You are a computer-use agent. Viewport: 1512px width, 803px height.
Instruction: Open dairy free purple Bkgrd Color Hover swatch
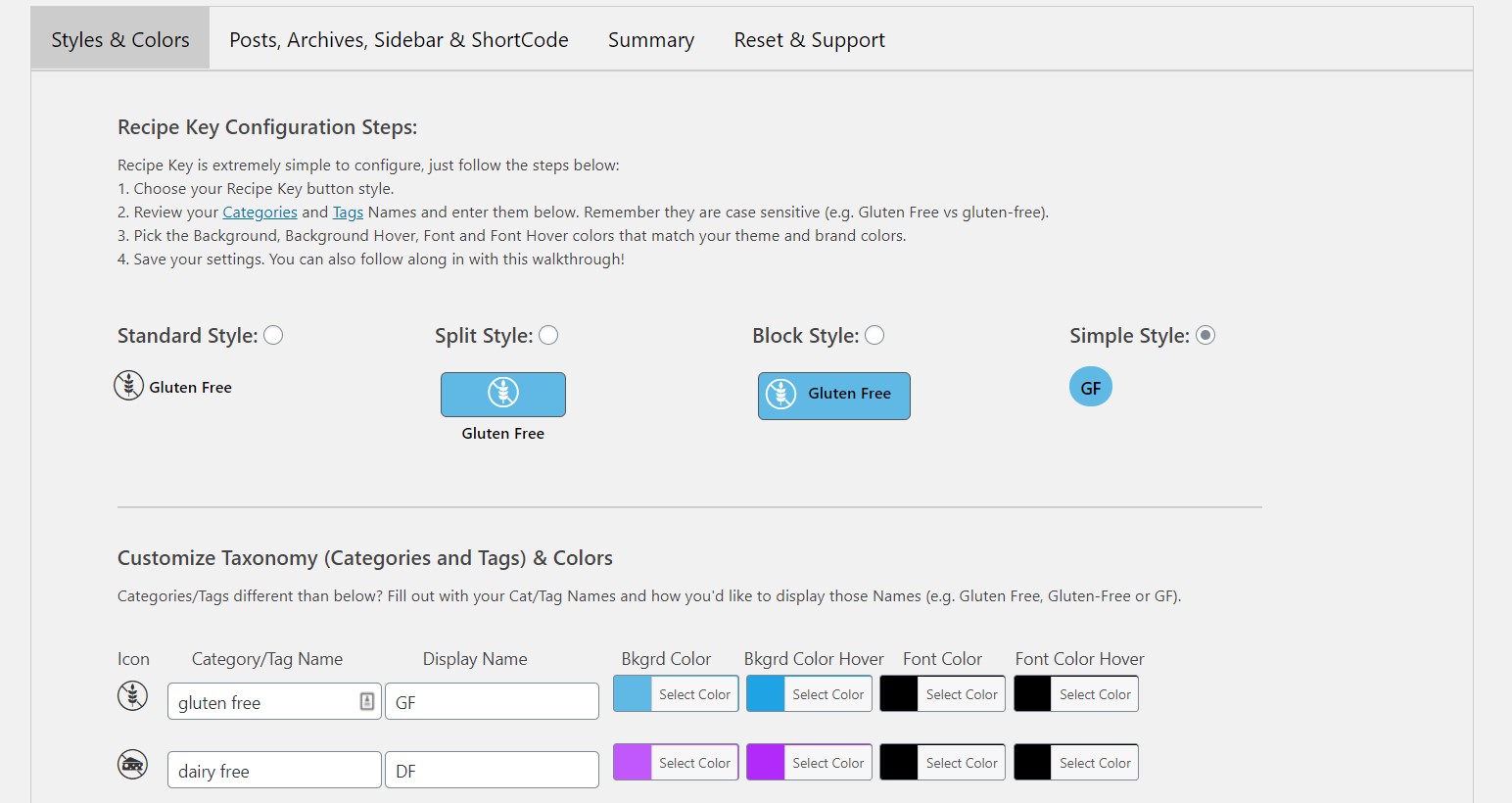[766, 763]
